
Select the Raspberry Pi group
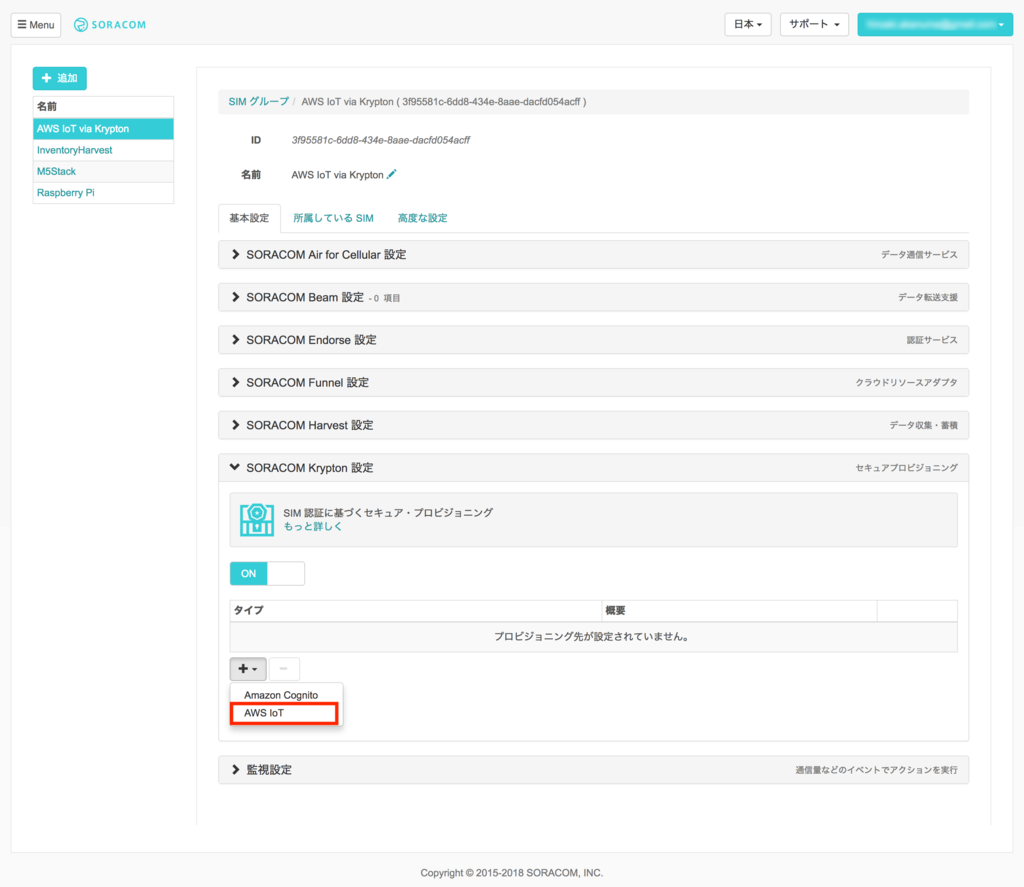[x=103, y=193]
